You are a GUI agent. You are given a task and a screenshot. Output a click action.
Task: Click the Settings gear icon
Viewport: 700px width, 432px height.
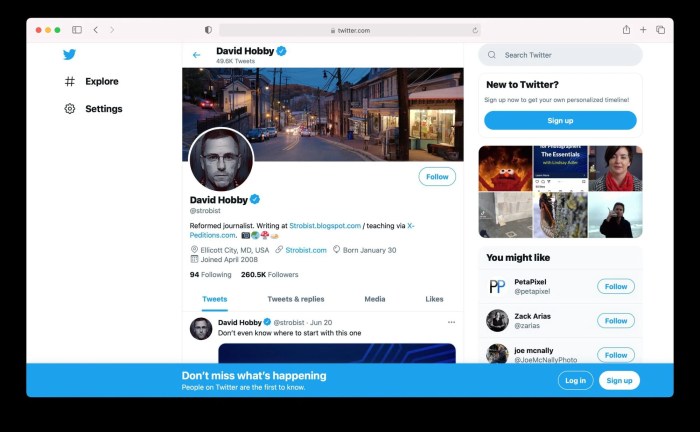pyautogui.click(x=70, y=108)
